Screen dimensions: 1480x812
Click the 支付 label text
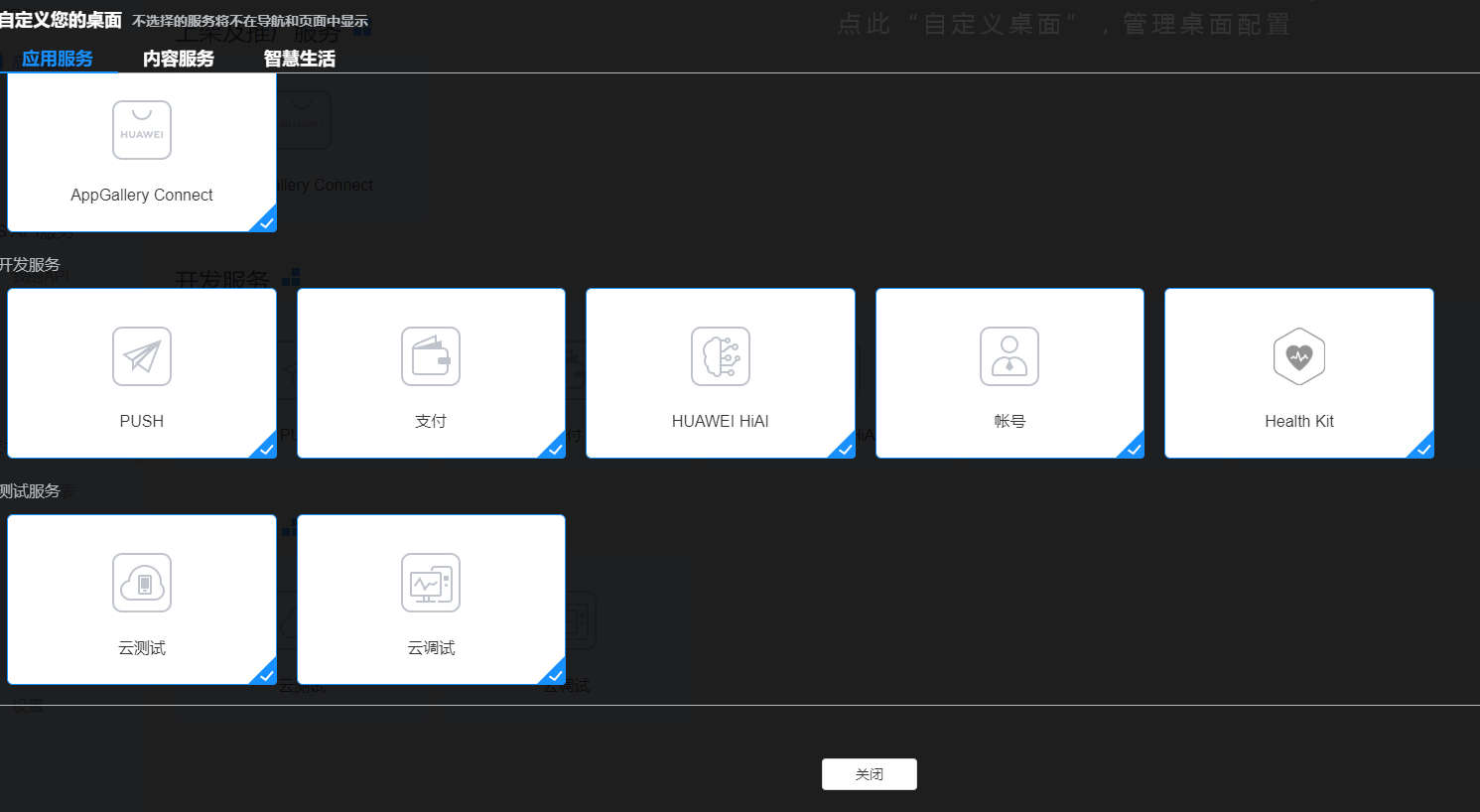click(x=431, y=421)
